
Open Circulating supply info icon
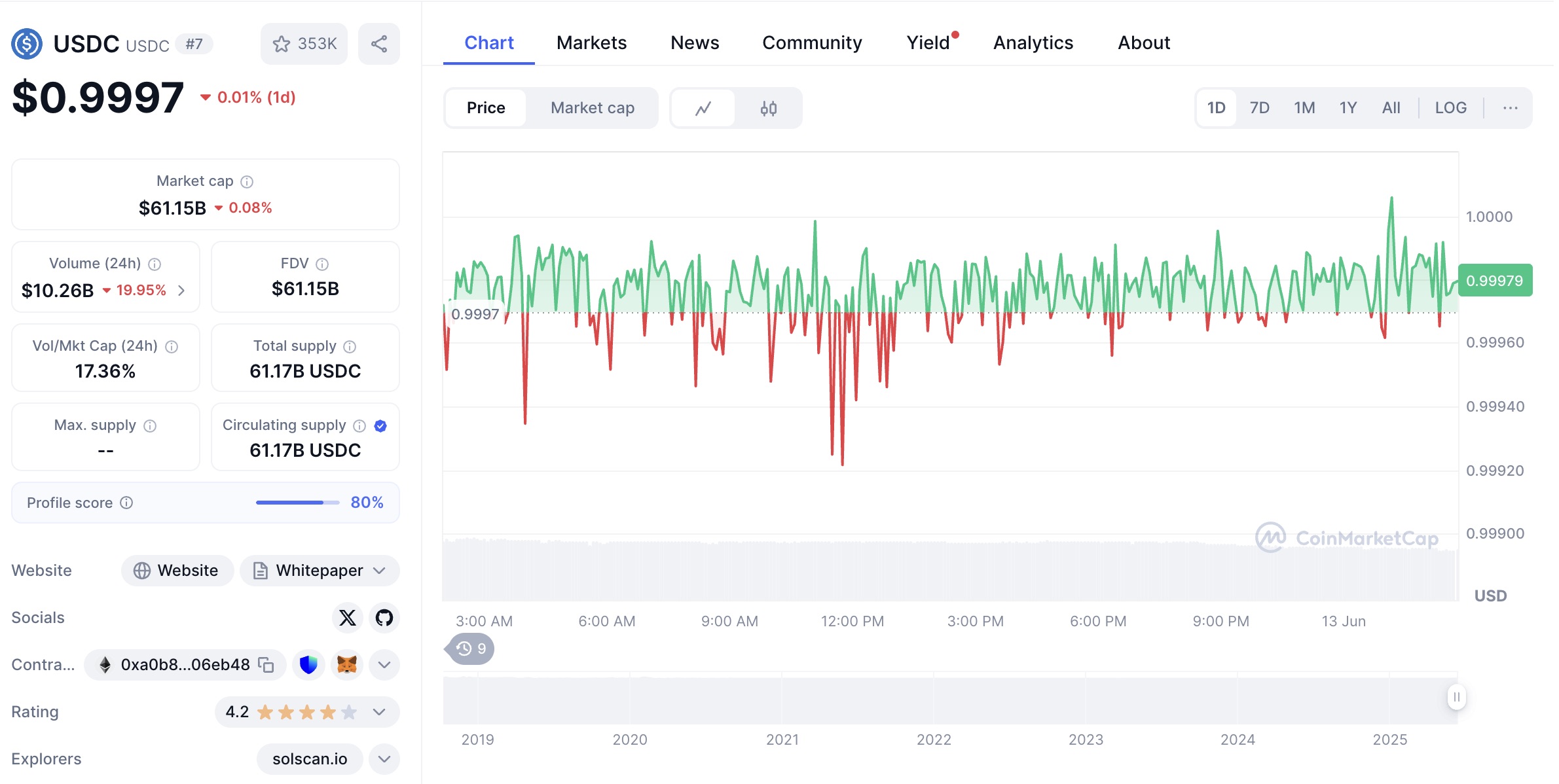coord(359,426)
